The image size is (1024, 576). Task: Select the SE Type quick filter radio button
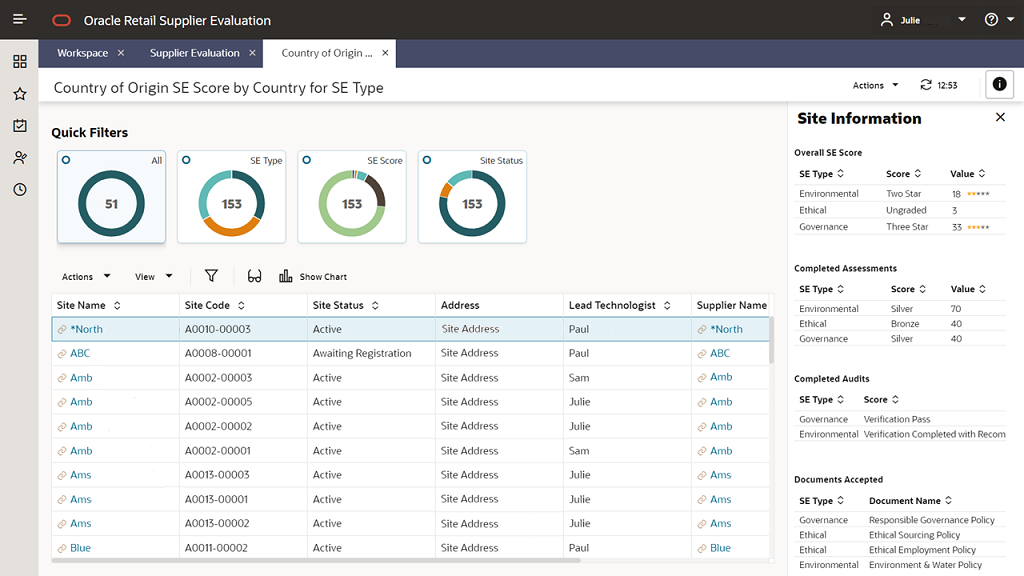tap(188, 160)
